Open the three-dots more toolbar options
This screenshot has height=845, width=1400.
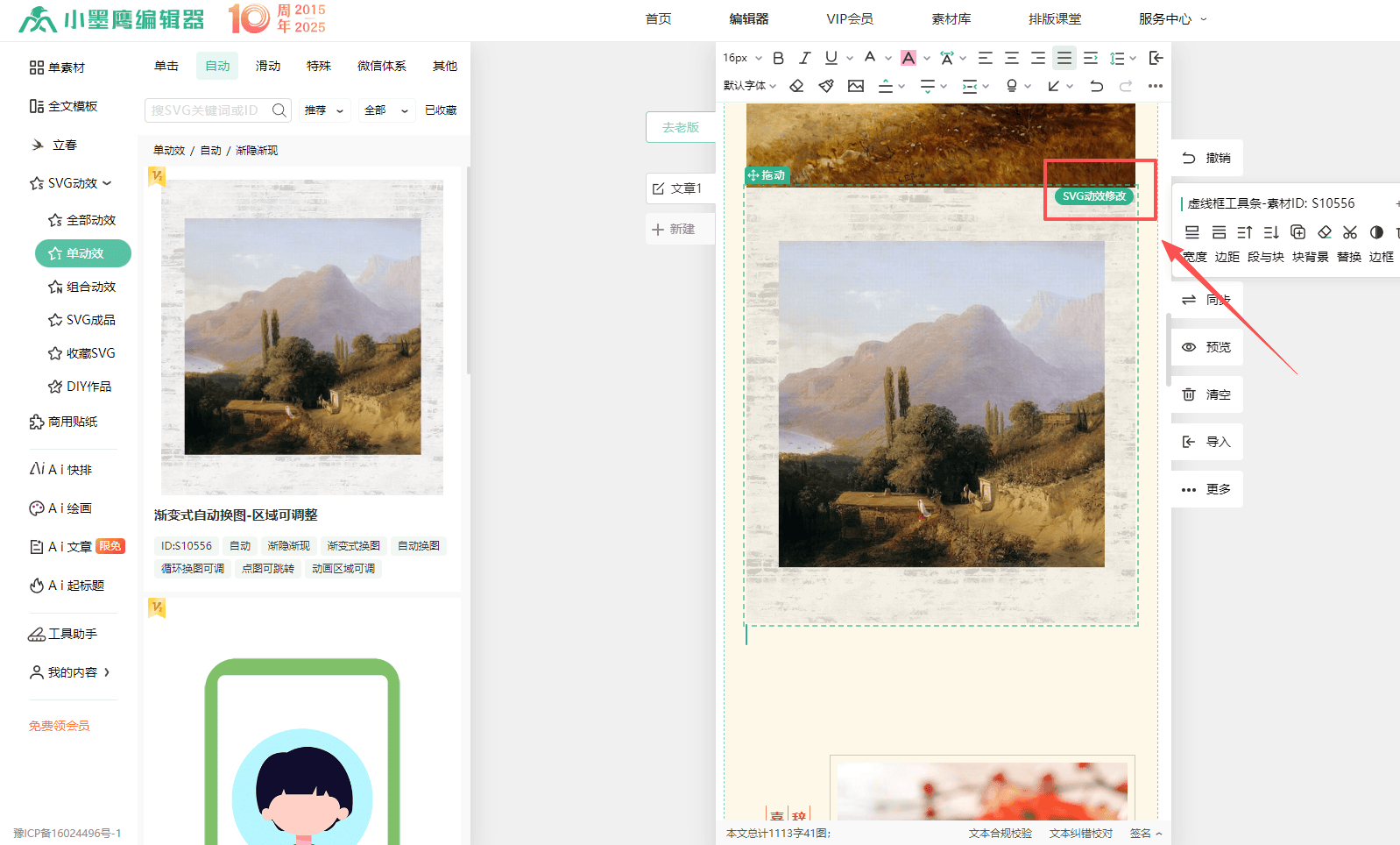coord(1156,86)
